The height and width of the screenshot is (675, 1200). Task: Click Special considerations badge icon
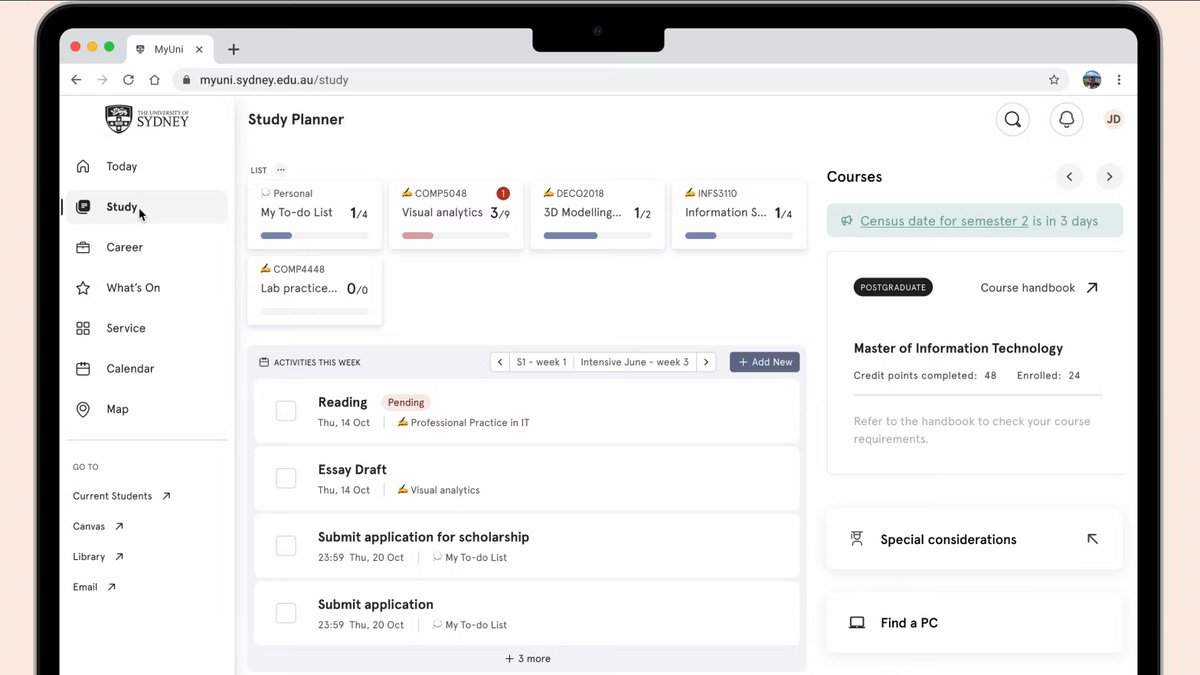857,539
